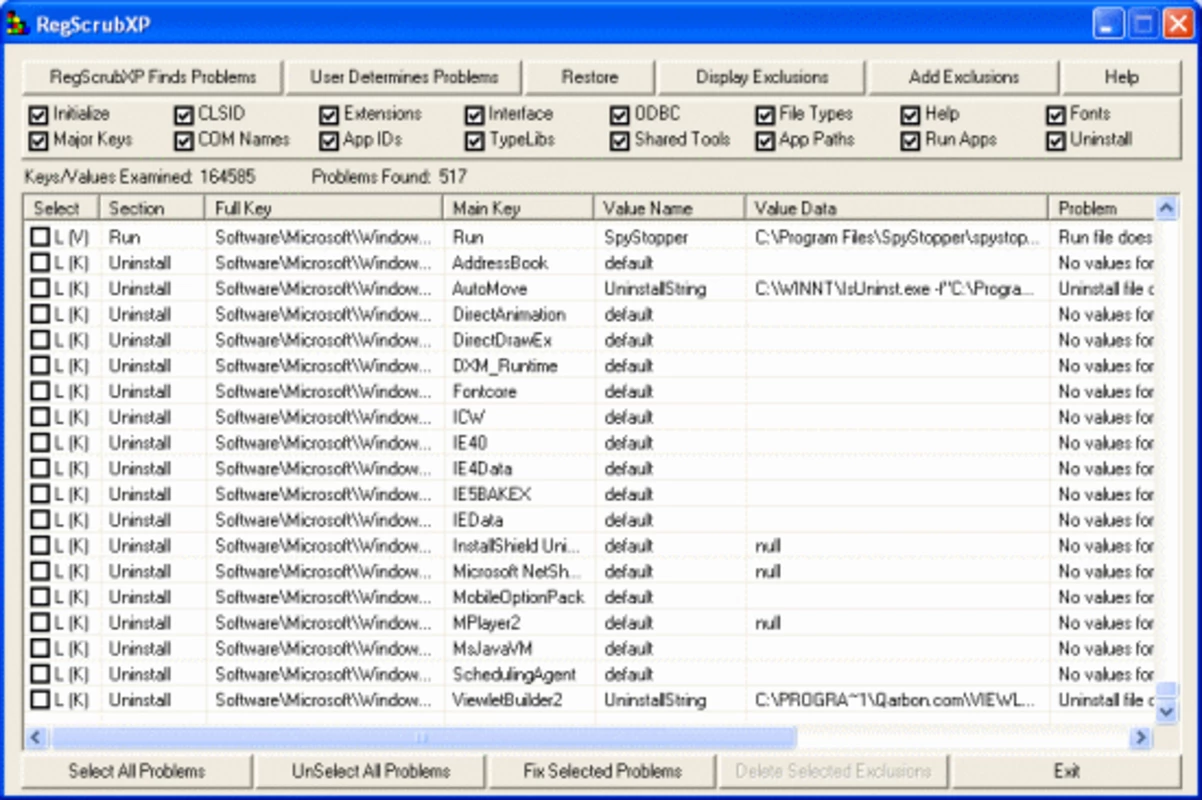Select the AutoMove row's checkbox
The image size is (1202, 800).
click(x=40, y=289)
